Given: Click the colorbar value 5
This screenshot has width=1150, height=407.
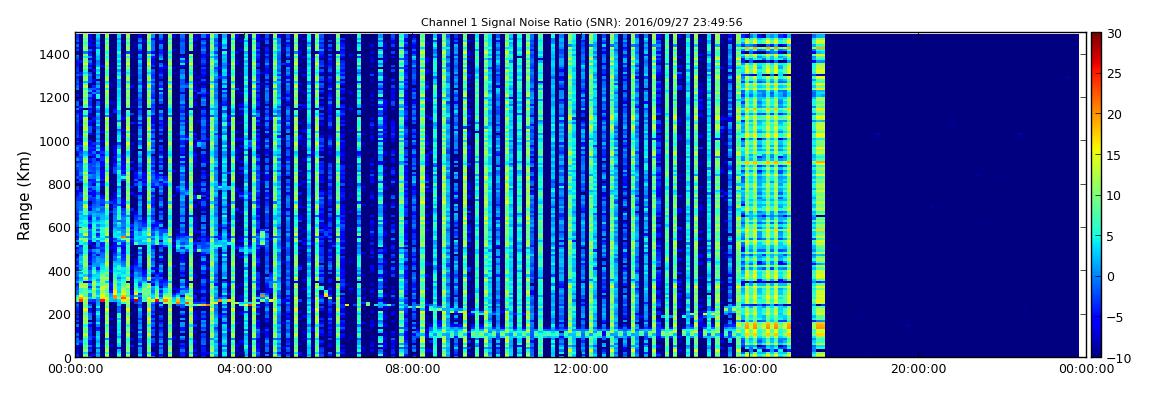Looking at the screenshot, I should pos(1111,236).
